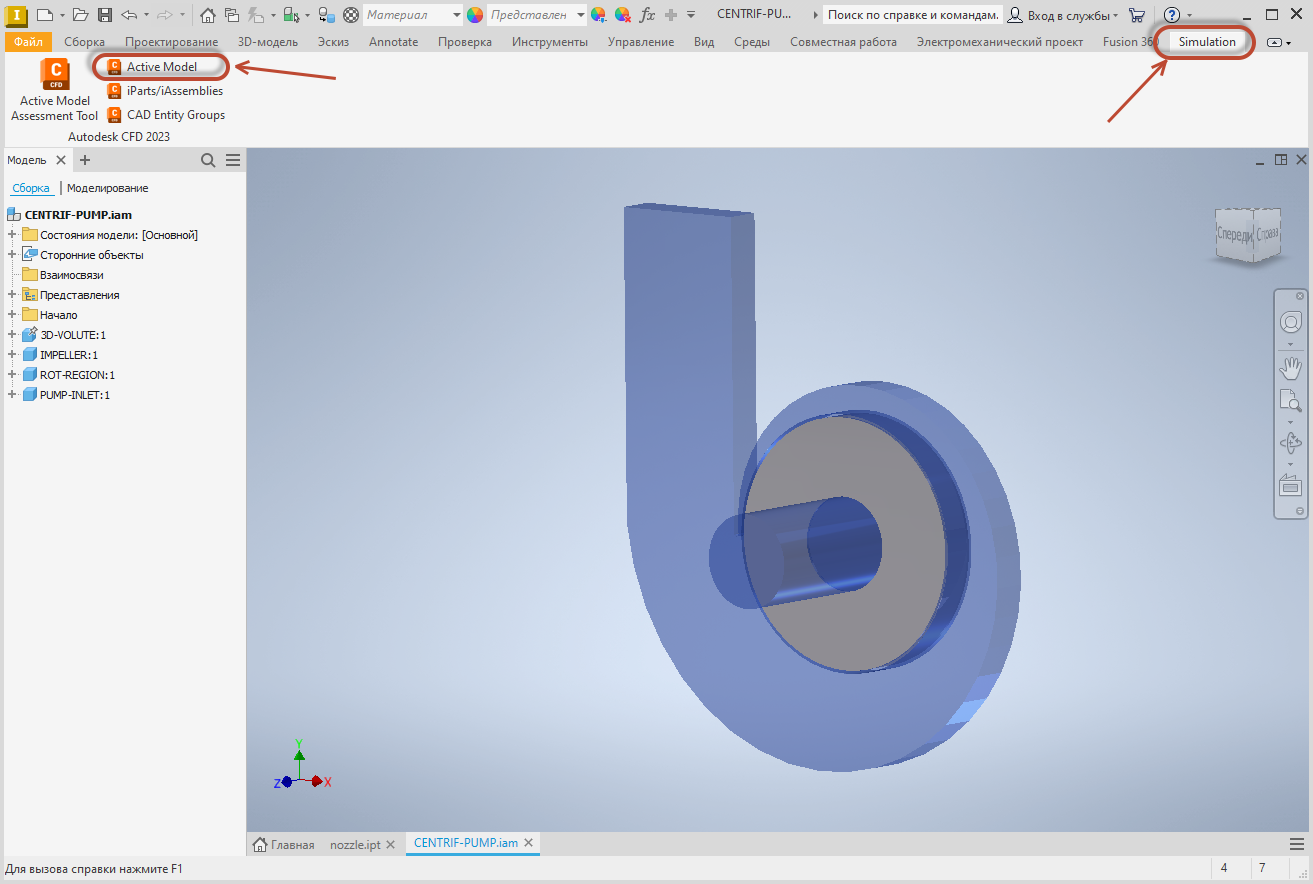Click the checkered appearance sphere icon

[351, 15]
